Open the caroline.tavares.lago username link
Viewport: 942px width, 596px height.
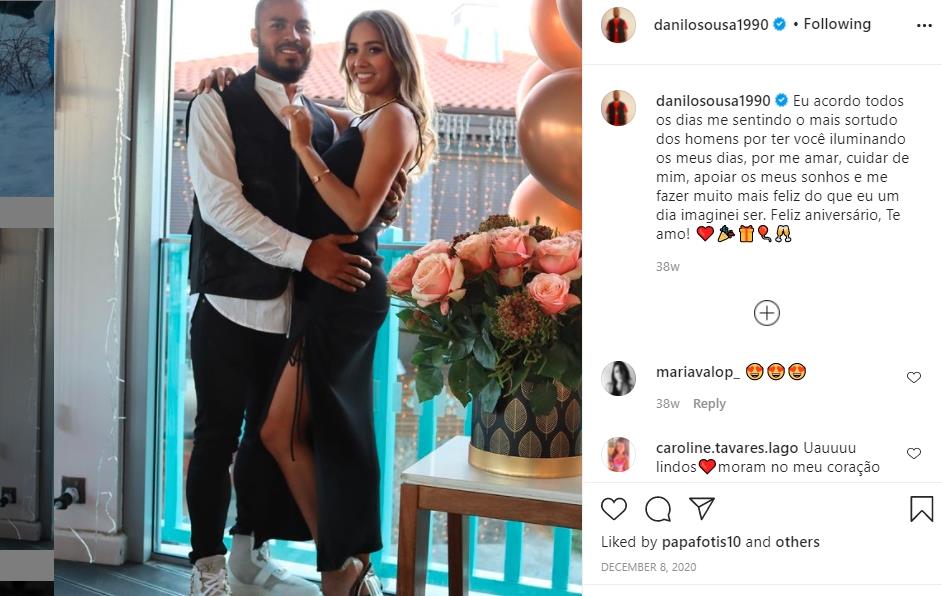(x=727, y=448)
